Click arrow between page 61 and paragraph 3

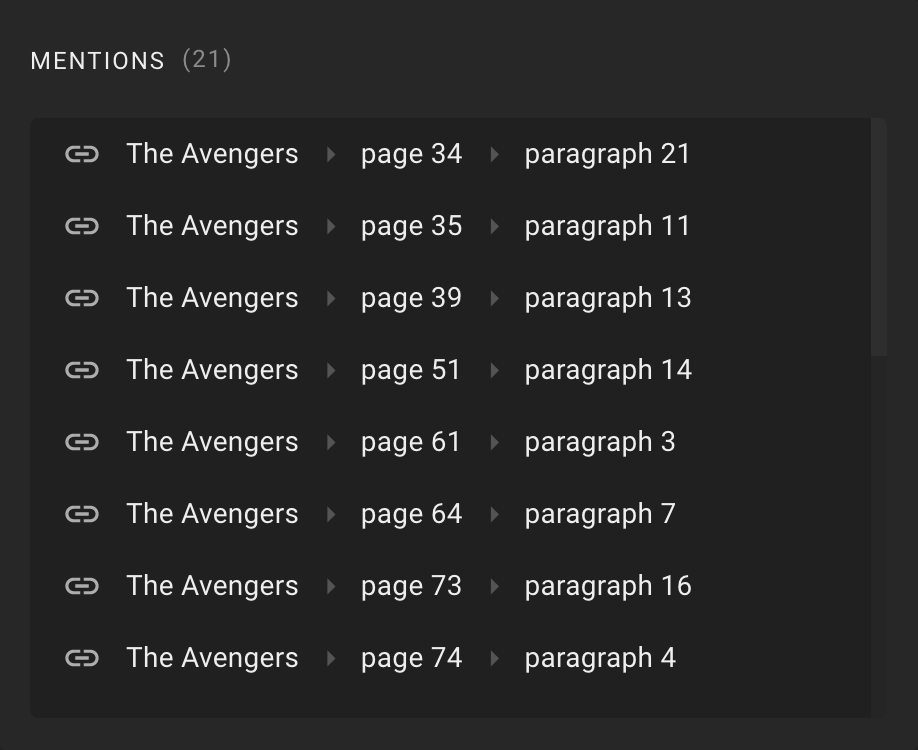tap(494, 442)
